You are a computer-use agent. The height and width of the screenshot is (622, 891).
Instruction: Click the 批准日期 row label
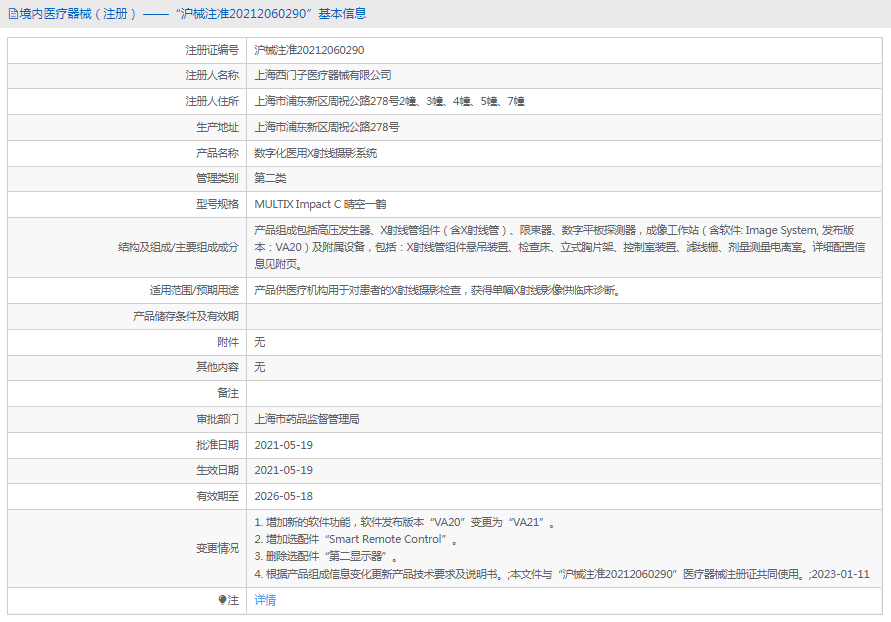[218, 445]
